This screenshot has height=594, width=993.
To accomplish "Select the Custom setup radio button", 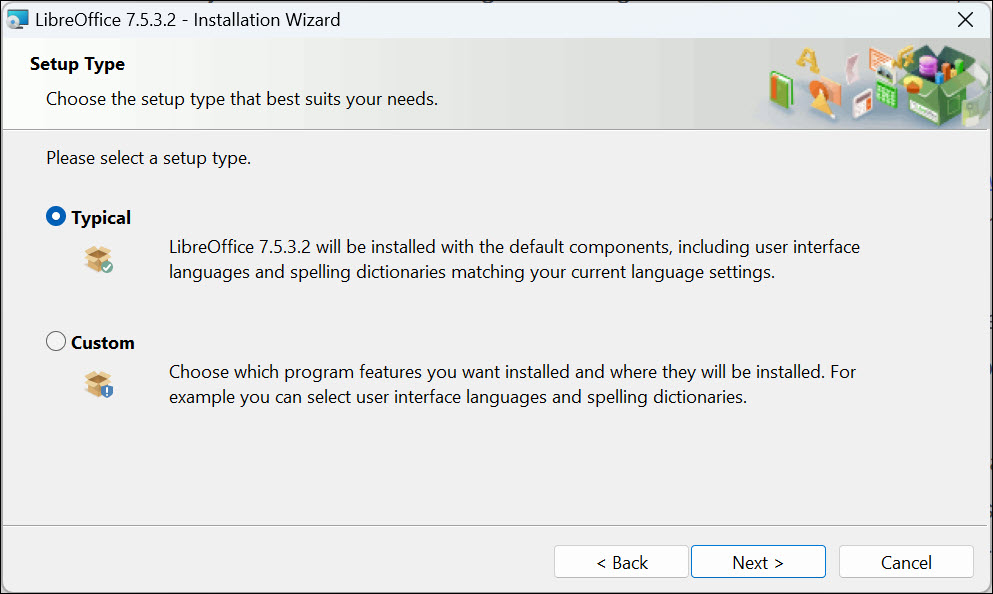I will [x=56, y=342].
